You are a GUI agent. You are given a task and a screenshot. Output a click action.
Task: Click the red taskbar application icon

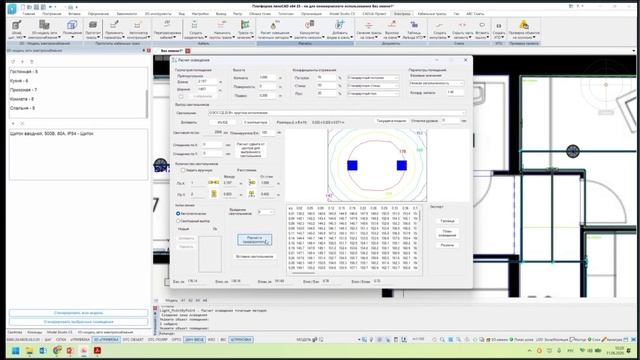click(x=97, y=351)
